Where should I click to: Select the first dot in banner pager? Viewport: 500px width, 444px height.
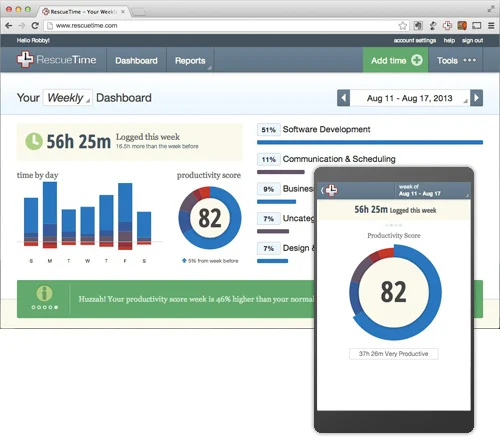click(x=33, y=307)
